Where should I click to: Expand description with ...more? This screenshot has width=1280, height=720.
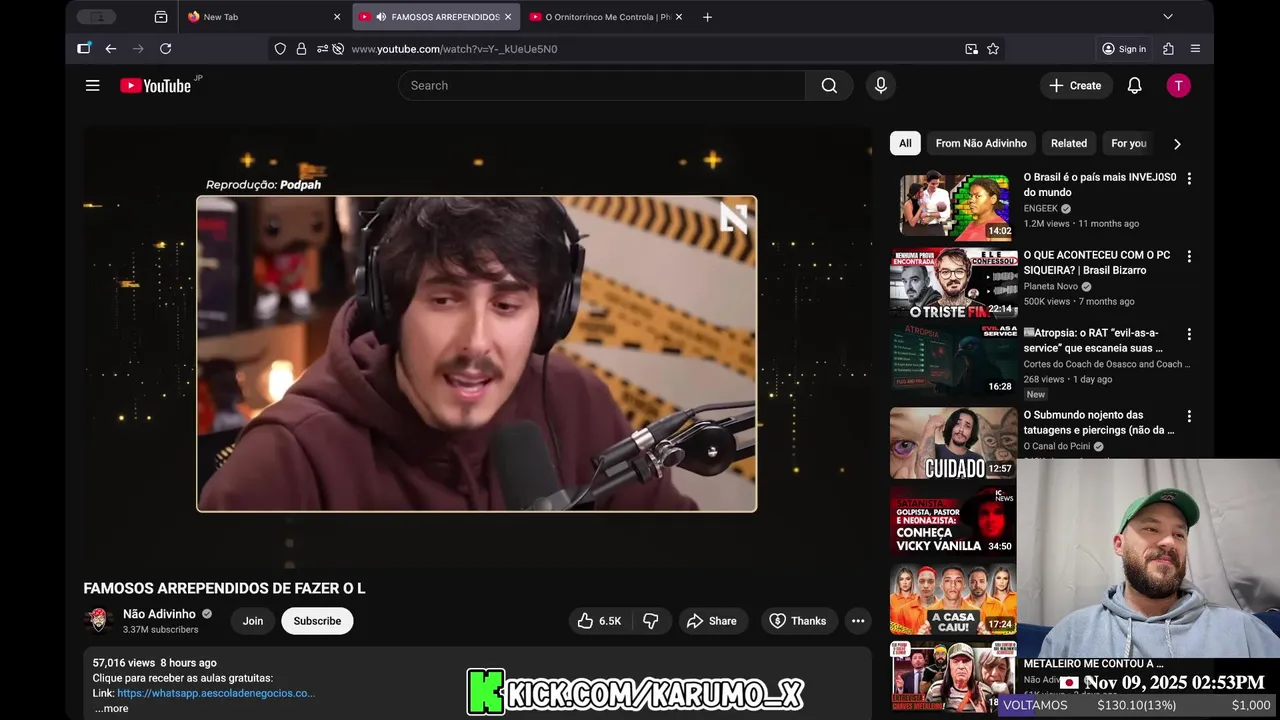(x=111, y=708)
